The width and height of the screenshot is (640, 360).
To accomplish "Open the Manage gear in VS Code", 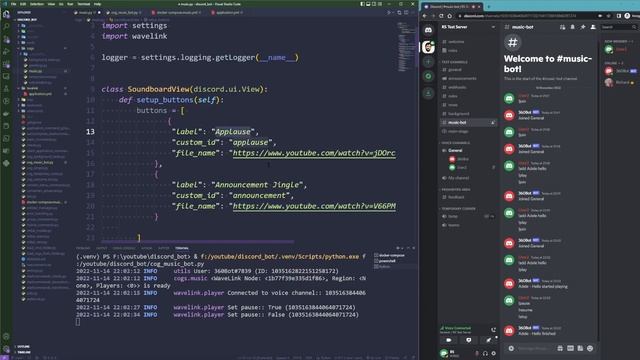I will click(x=6, y=349).
